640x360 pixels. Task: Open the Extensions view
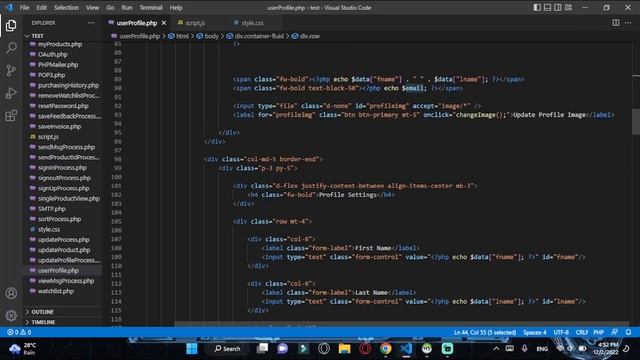11,116
